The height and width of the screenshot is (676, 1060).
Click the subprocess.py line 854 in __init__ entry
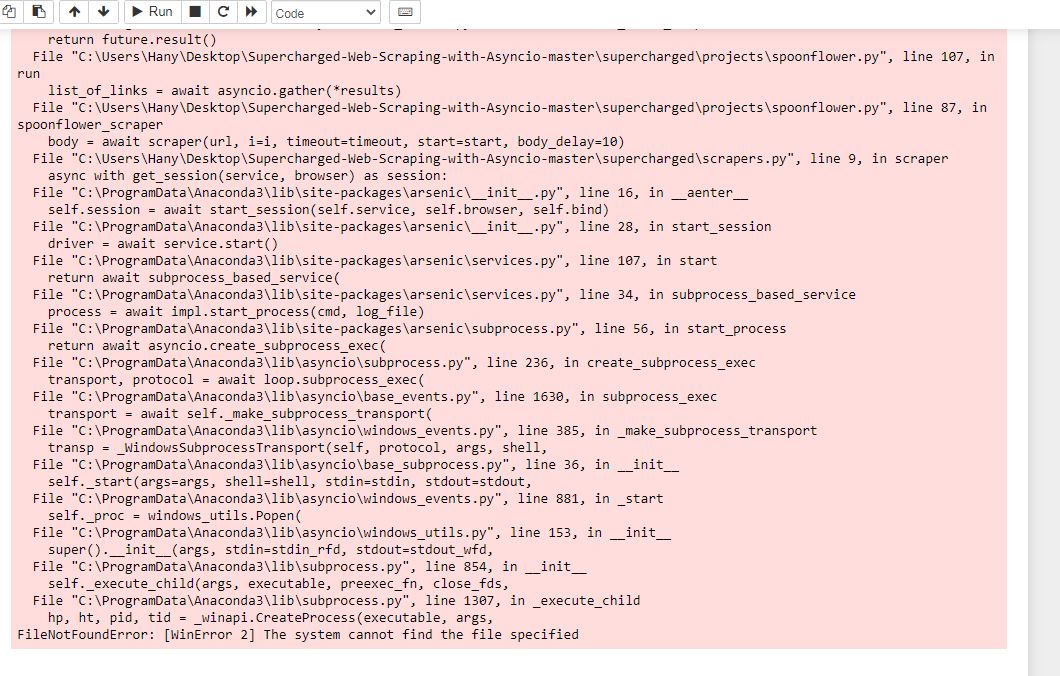click(310, 566)
